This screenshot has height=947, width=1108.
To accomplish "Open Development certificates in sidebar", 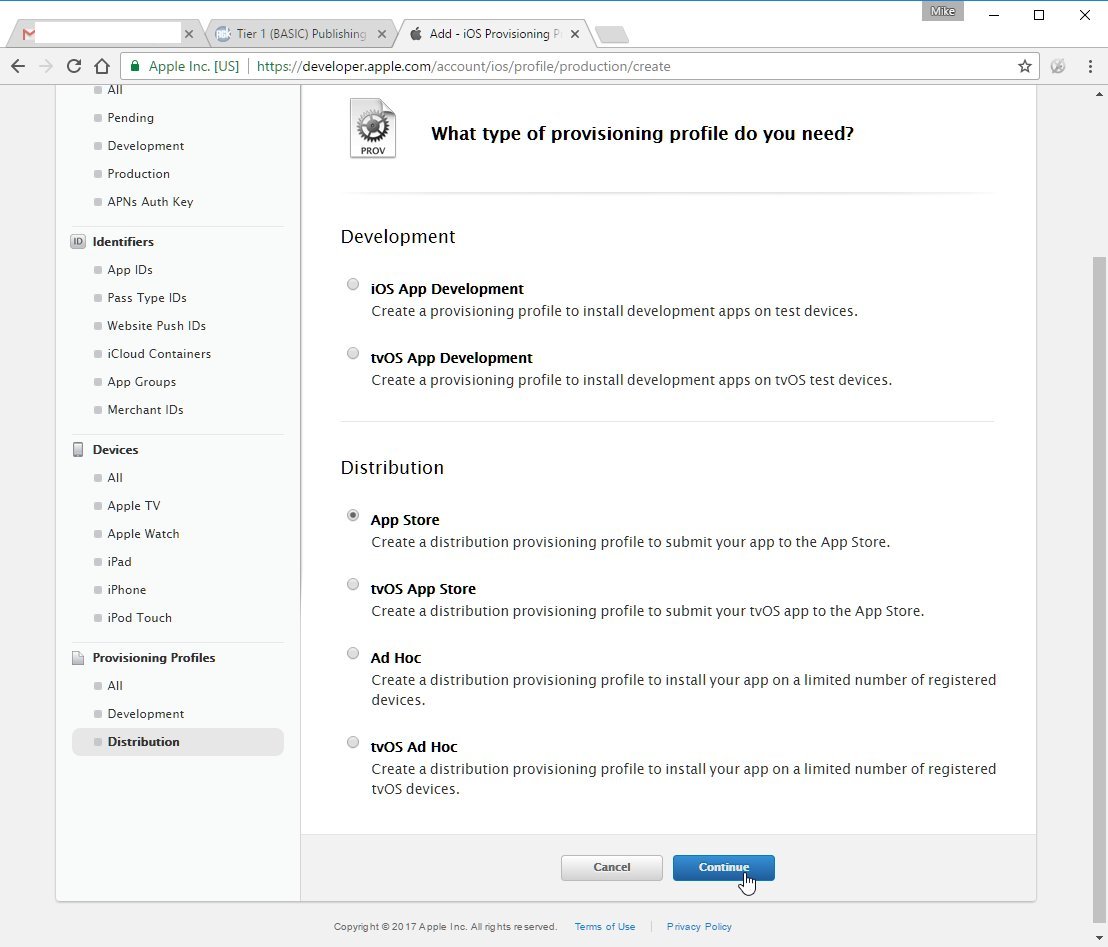I will 146,146.
